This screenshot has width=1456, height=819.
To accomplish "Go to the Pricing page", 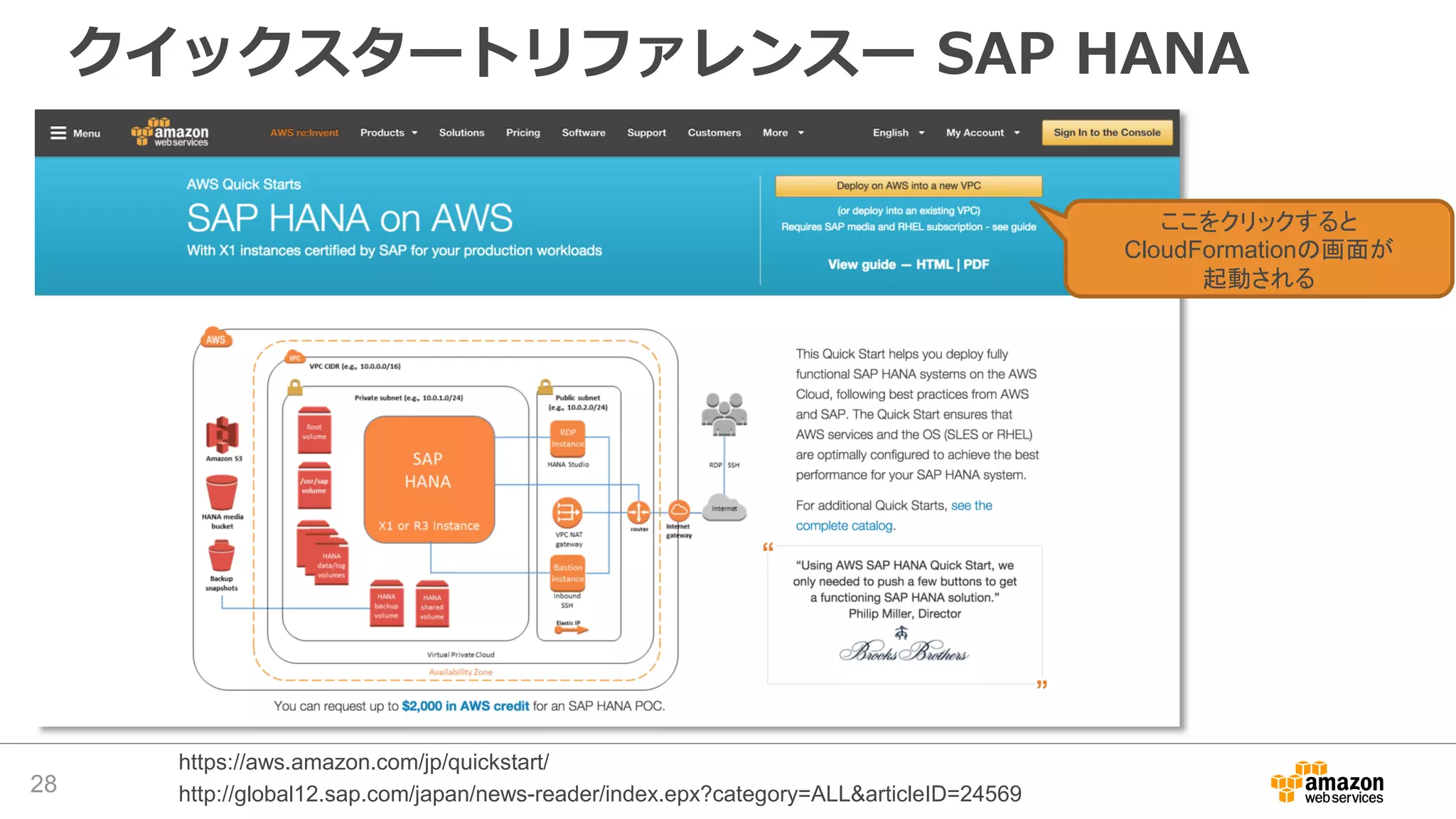I will (523, 133).
